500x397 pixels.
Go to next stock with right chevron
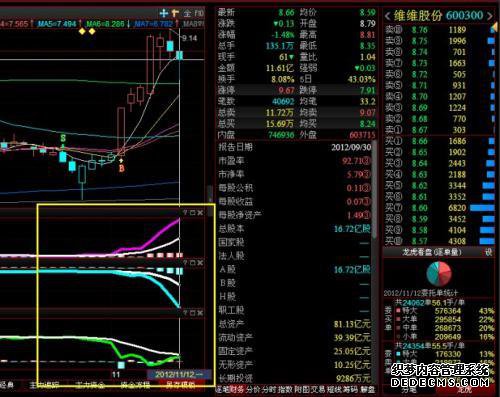point(489,16)
